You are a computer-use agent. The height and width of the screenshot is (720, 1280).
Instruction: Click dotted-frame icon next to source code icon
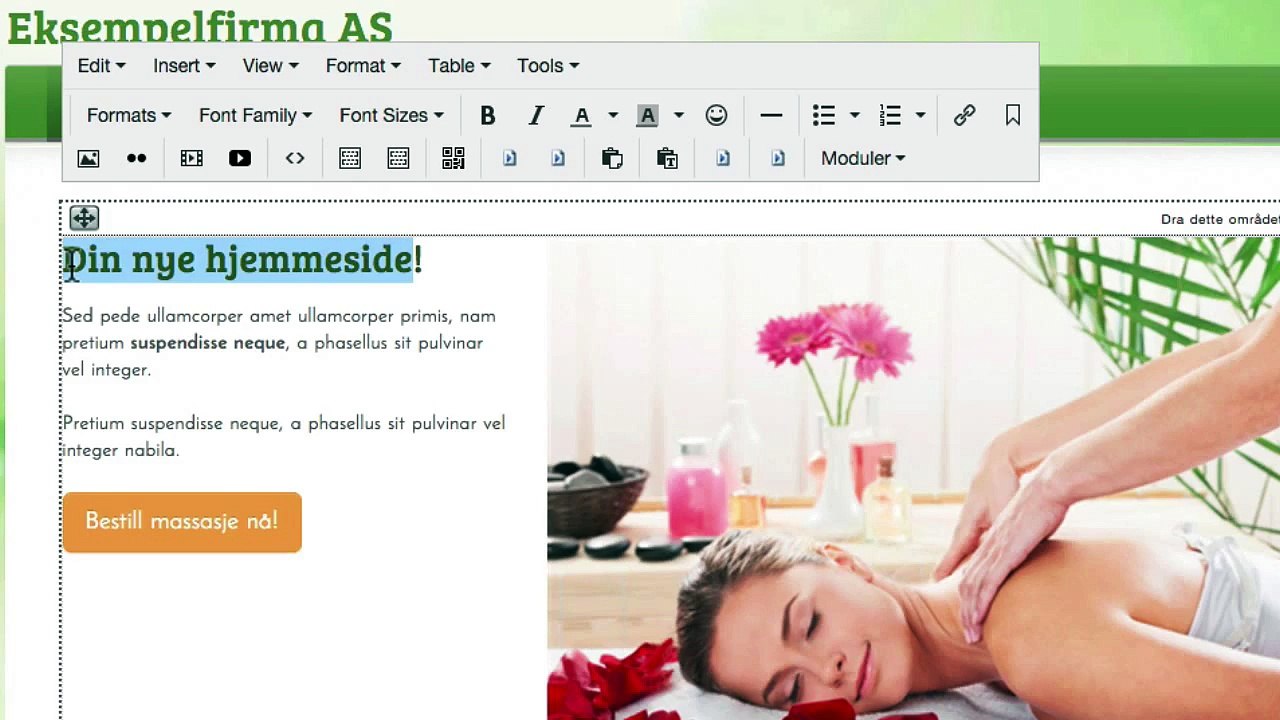pyautogui.click(x=350, y=158)
